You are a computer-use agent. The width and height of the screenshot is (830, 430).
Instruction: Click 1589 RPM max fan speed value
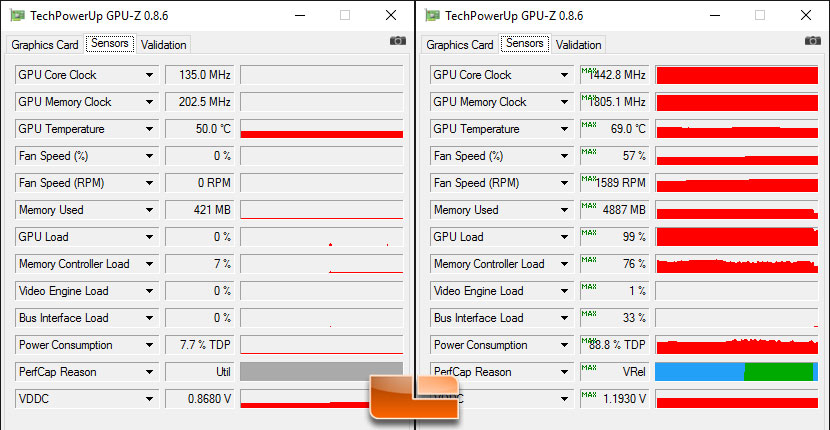[x=615, y=183]
